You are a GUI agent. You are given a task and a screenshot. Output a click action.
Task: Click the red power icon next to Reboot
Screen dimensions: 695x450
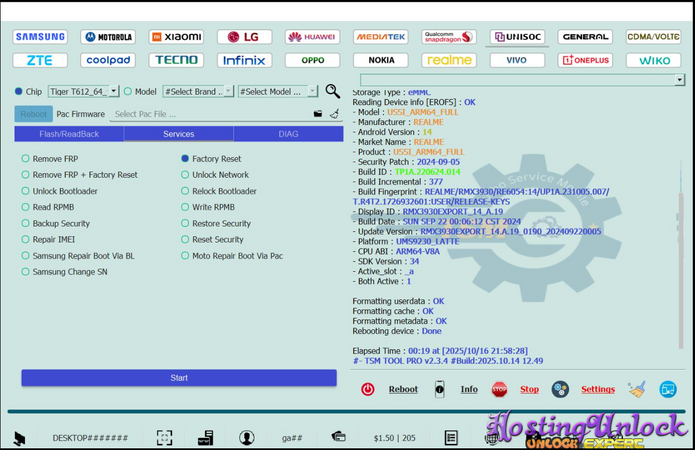click(x=367, y=389)
